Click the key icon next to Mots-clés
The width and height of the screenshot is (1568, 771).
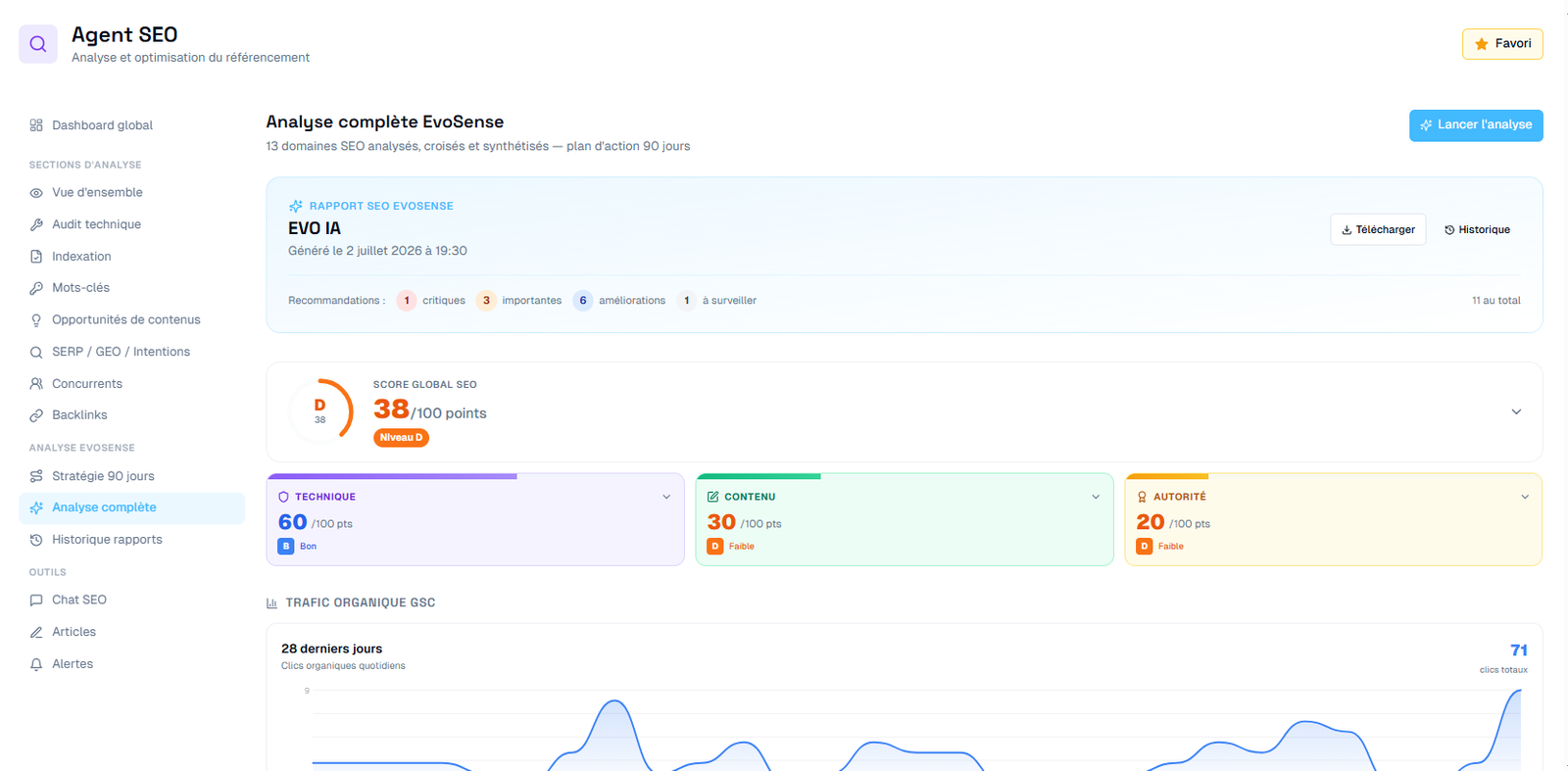(36, 288)
